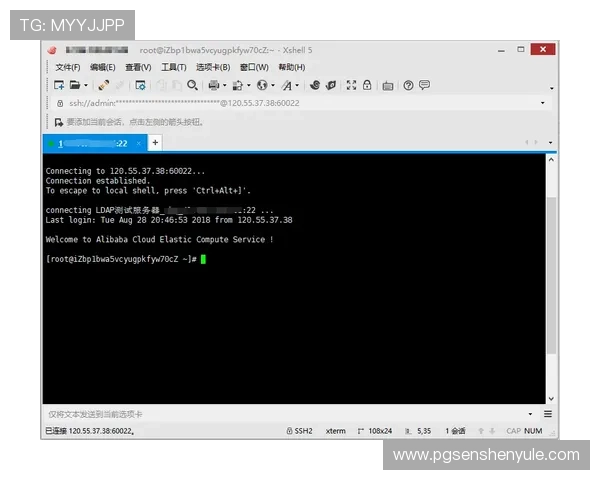Click the keyboard Key Mapping icon
Image resolution: width=600 pixels, height=480 pixels.
388,86
